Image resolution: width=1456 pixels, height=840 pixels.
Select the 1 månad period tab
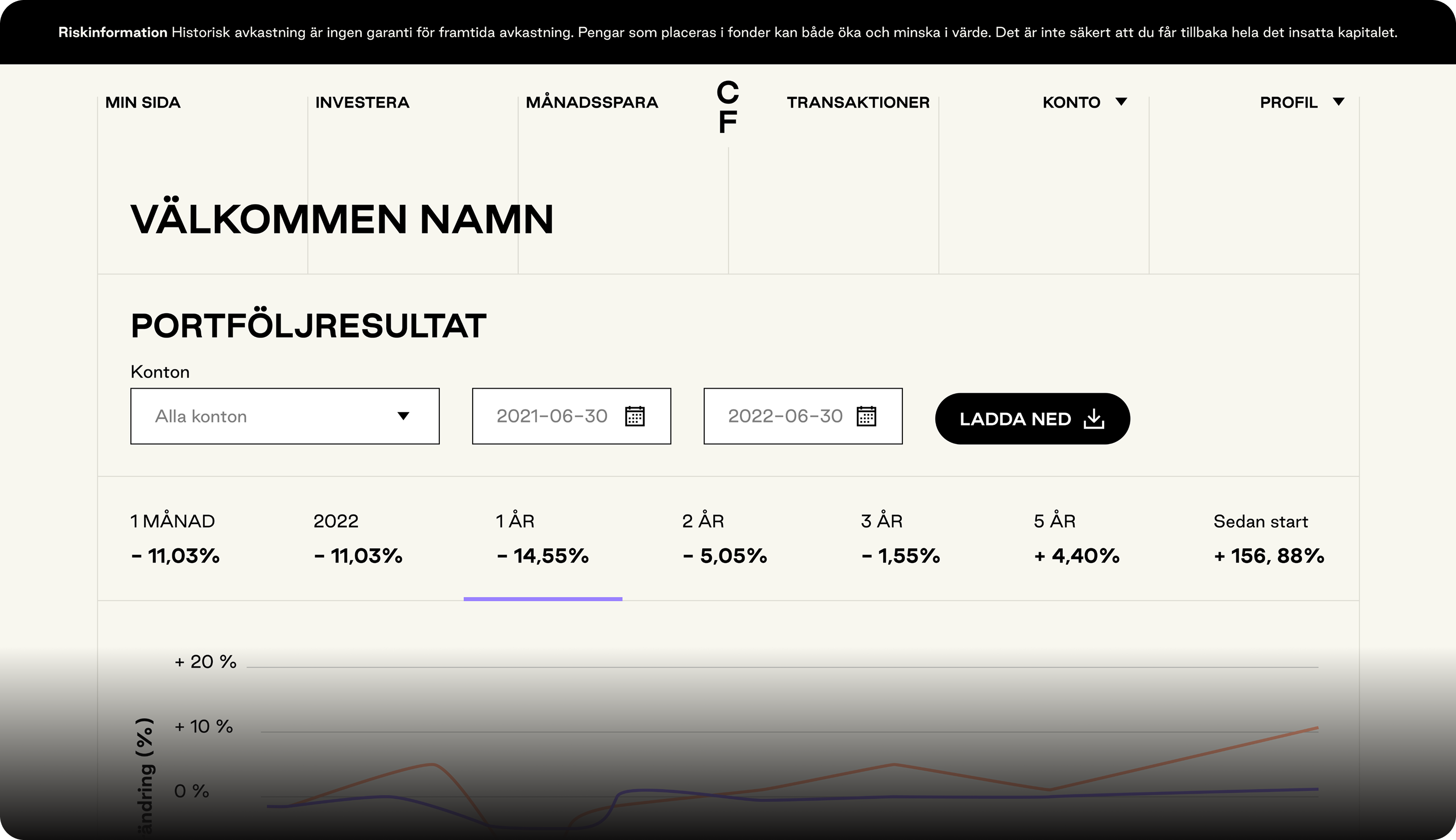point(175,538)
